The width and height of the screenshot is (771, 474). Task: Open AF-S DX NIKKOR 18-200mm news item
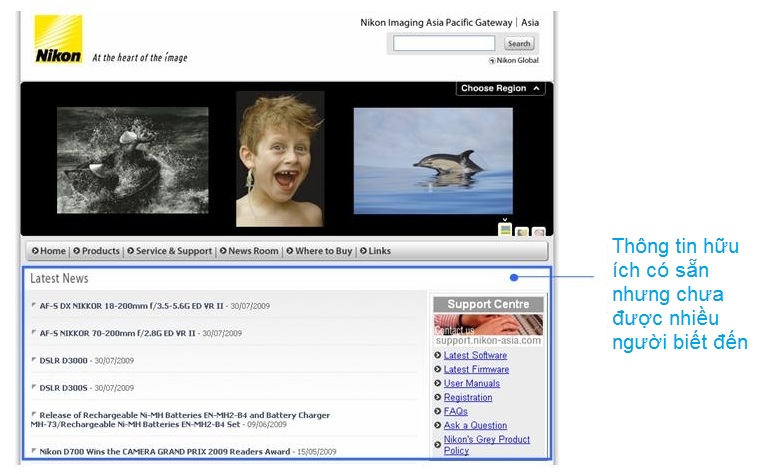131,306
